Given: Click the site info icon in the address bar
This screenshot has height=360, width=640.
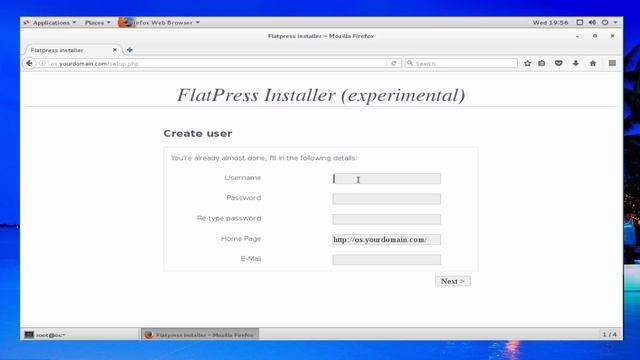Looking at the screenshot, I should [x=42, y=63].
